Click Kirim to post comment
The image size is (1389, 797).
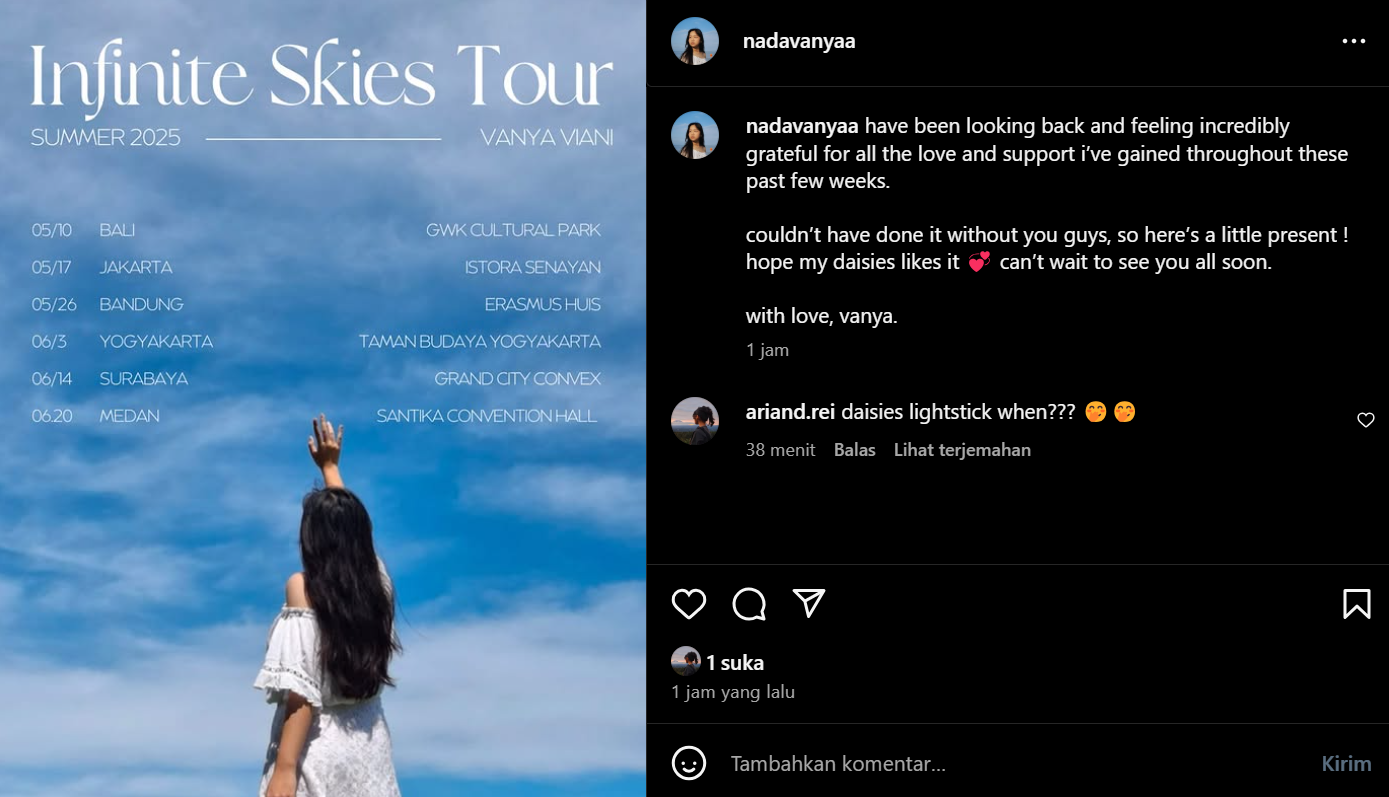(x=1346, y=763)
